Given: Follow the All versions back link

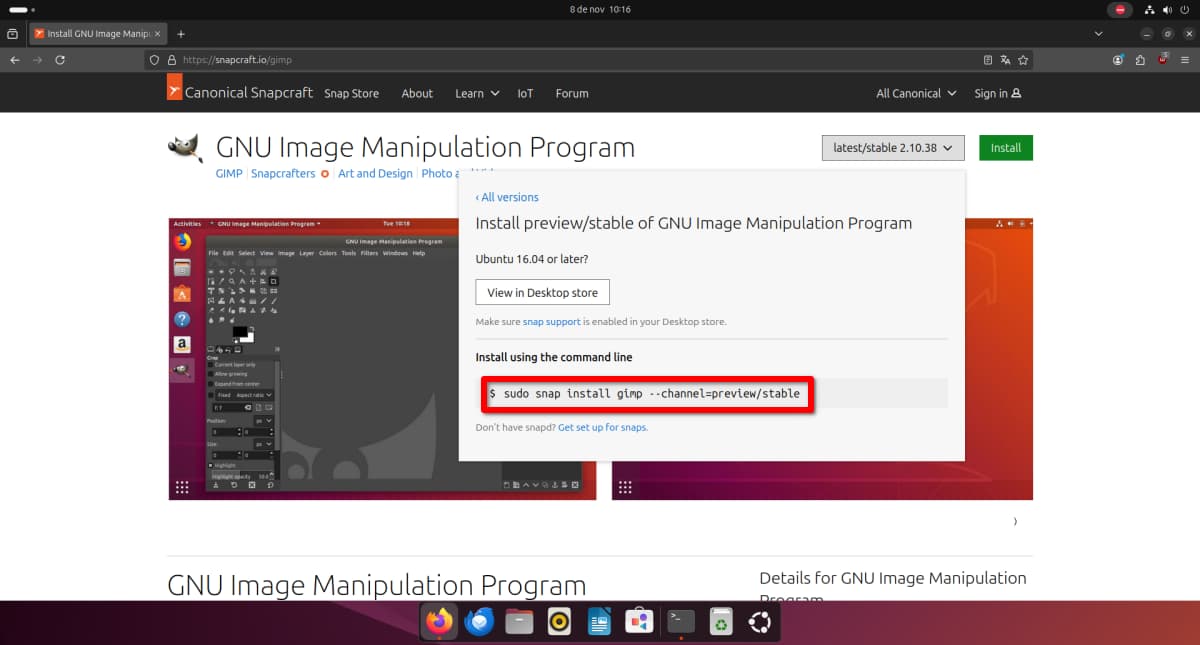Looking at the screenshot, I should click(x=507, y=197).
